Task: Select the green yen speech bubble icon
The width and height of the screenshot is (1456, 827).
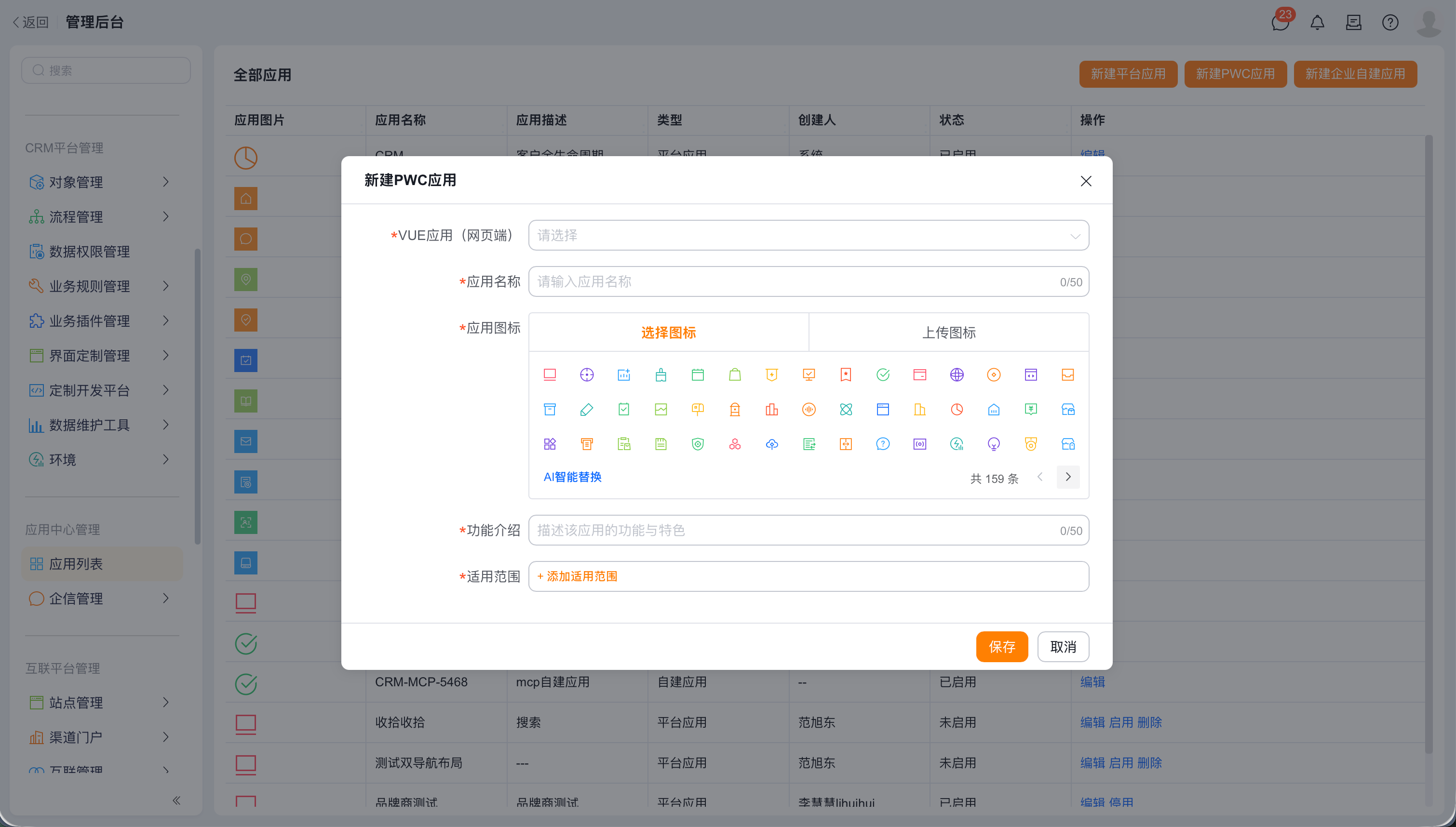Action: (1031, 410)
